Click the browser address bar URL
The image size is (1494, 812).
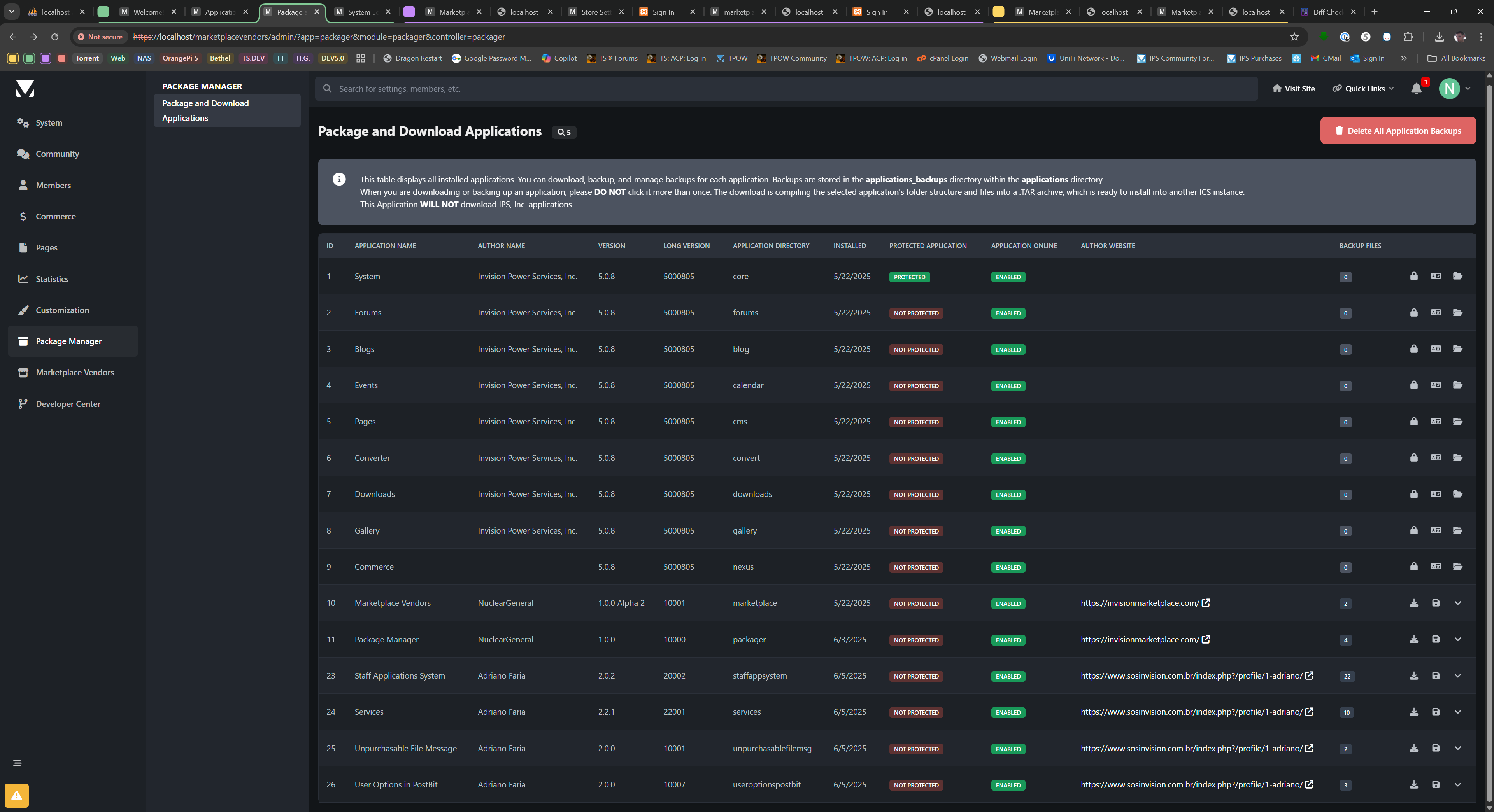coord(319,37)
